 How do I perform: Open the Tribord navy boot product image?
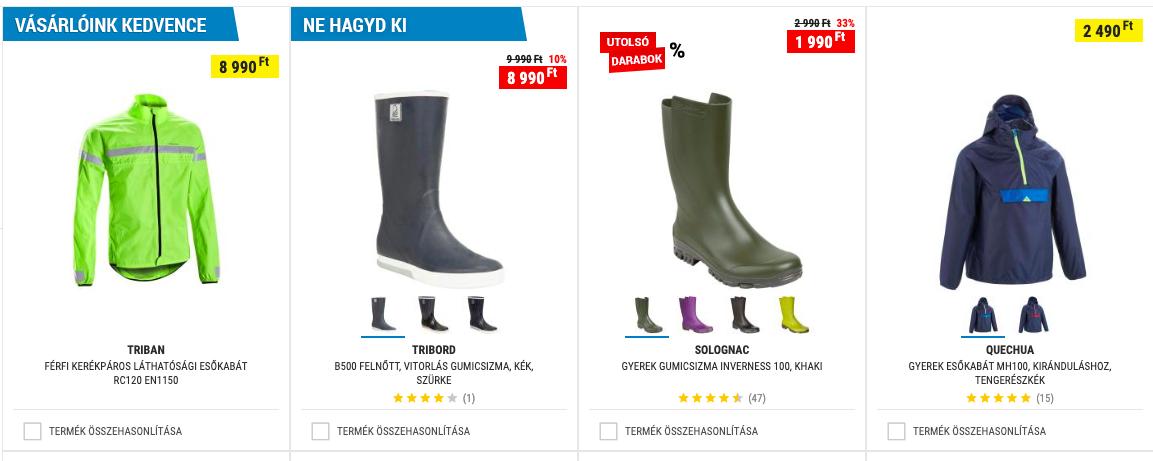pyautogui.click(x=438, y=190)
